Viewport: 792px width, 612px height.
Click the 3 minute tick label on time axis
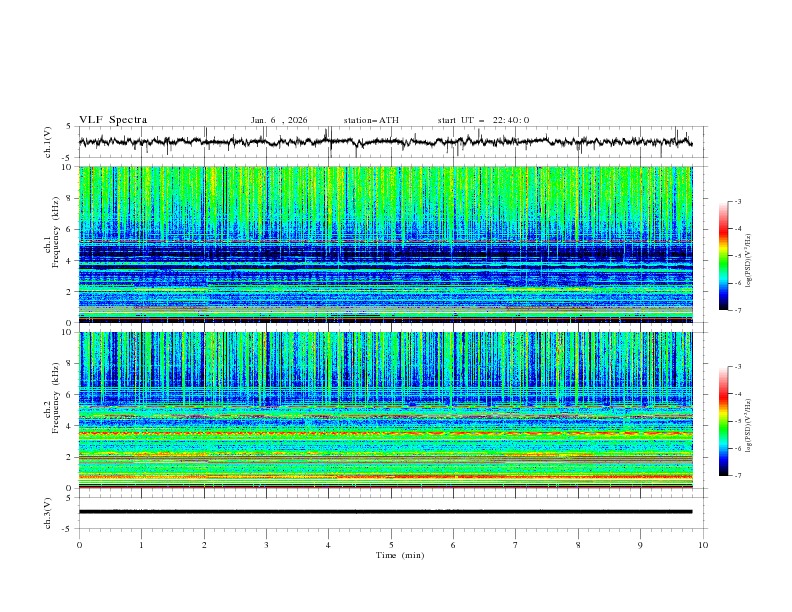(x=266, y=545)
